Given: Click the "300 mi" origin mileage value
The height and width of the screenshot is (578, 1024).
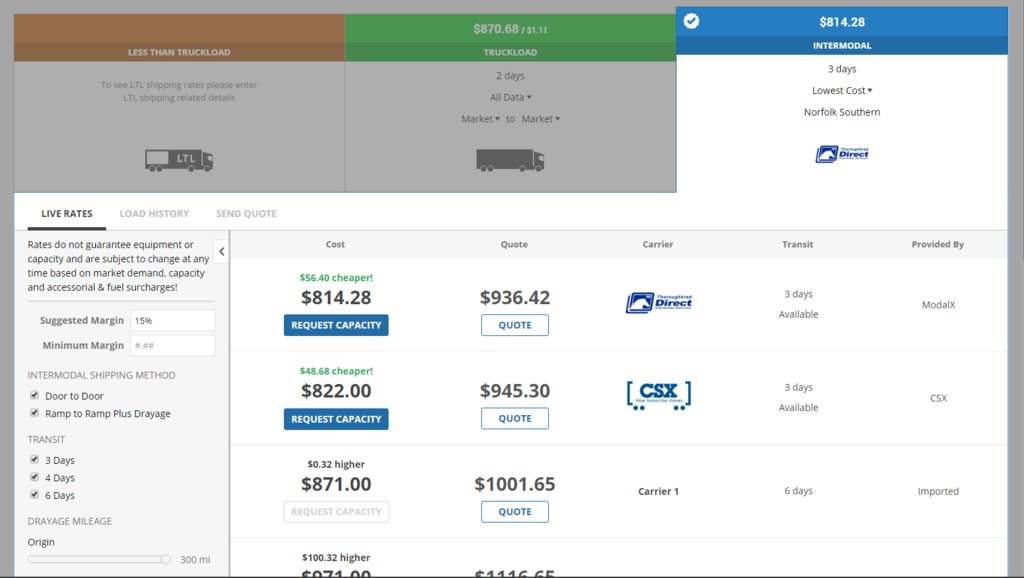Looking at the screenshot, I should (195, 560).
